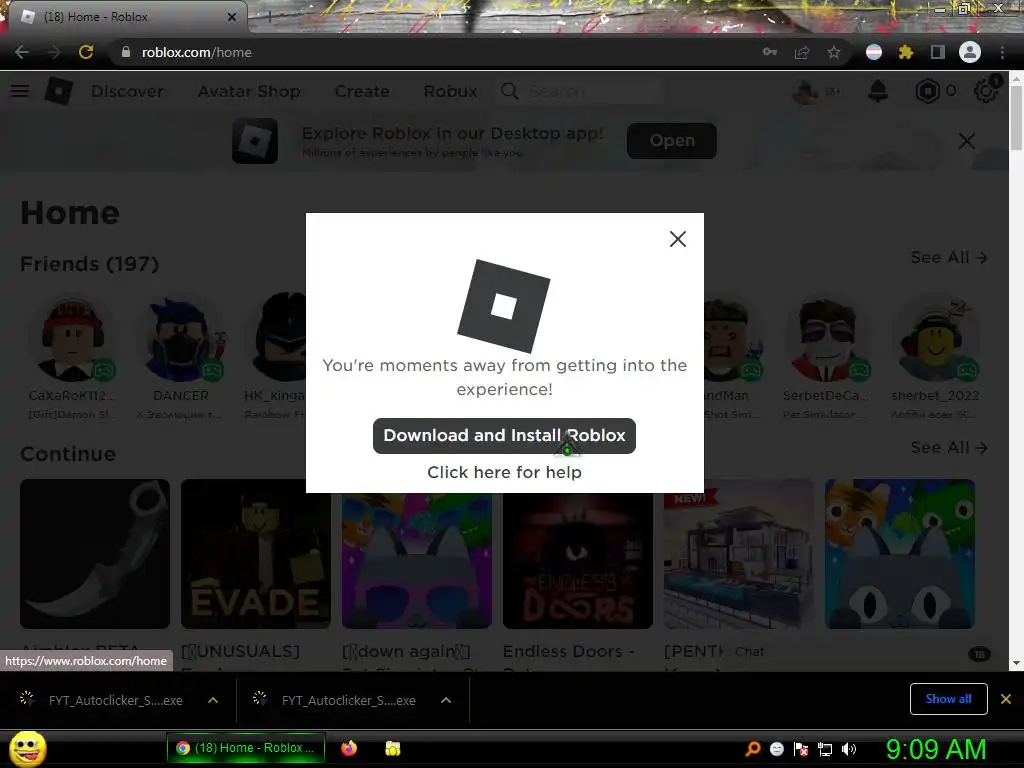
Task: Open the NEW penthouse game thumbnail
Action: 739,554
